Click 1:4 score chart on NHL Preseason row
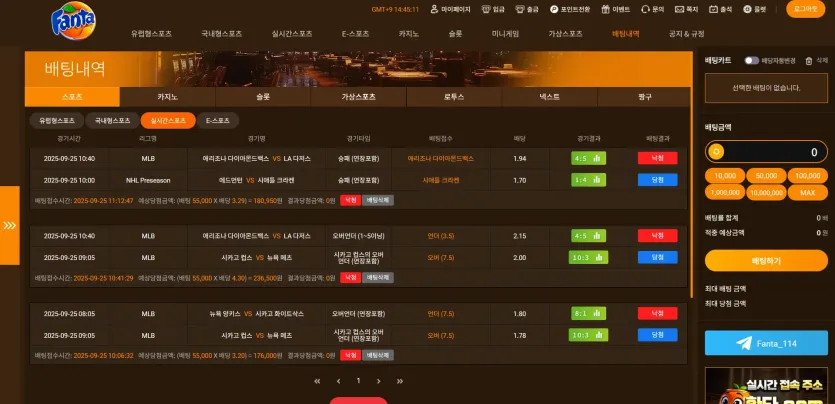The width and height of the screenshot is (835, 404). coord(588,180)
